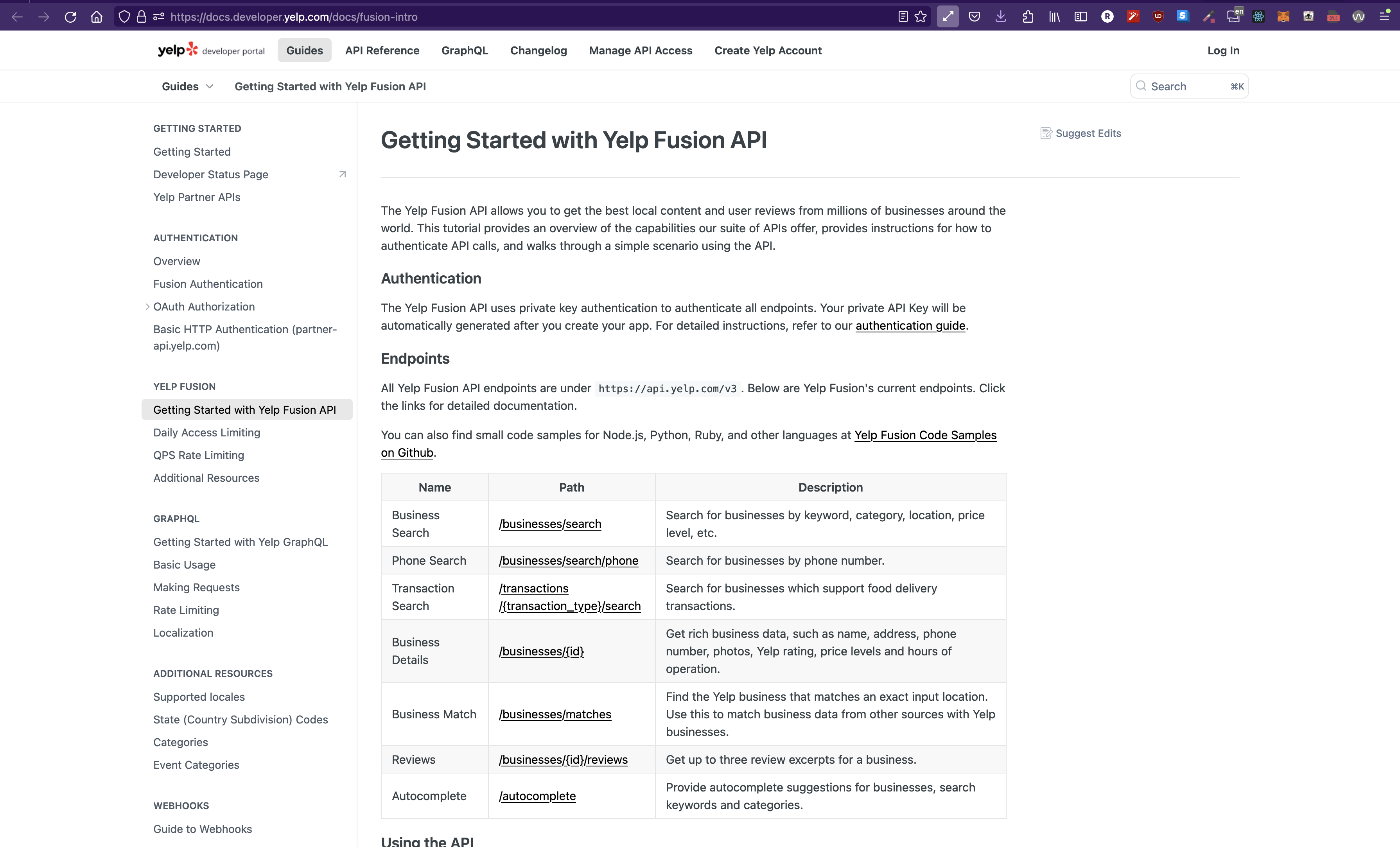Image resolution: width=1400 pixels, height=847 pixels.
Task: Open tracking protection shield icon
Action: coord(124,17)
